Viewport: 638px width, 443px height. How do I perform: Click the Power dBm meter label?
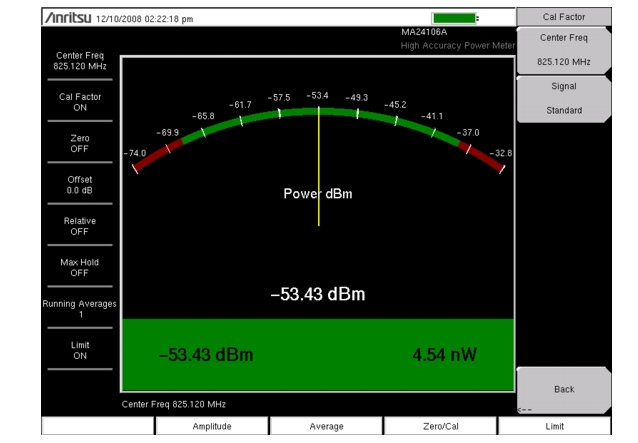pos(318,194)
